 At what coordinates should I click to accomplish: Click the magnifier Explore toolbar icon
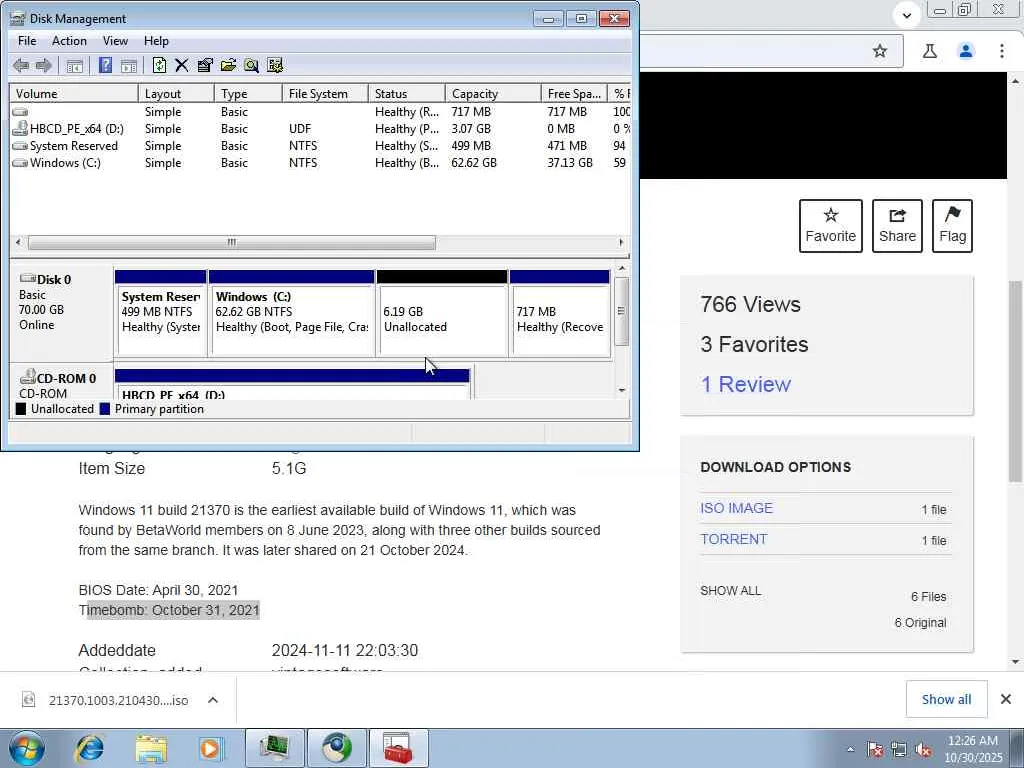251,65
